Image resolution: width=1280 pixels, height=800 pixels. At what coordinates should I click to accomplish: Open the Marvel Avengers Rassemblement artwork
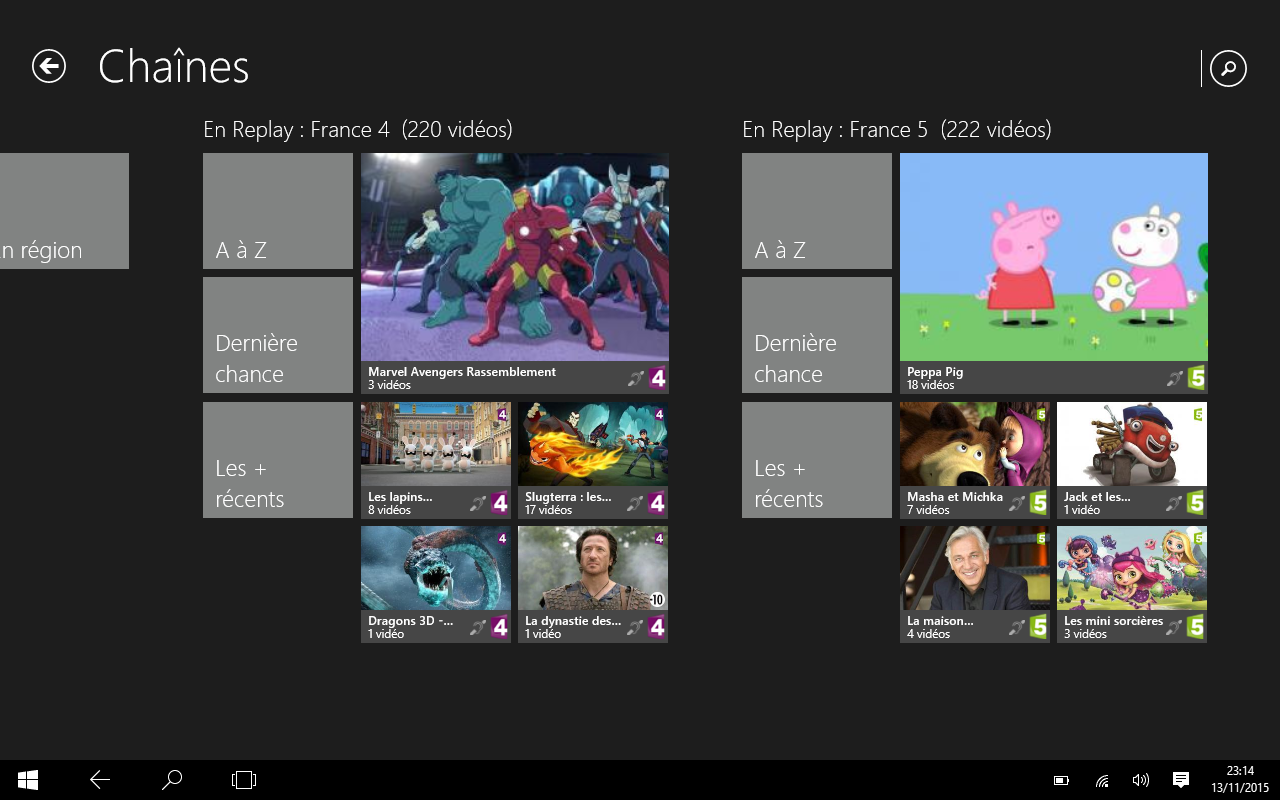(515, 257)
